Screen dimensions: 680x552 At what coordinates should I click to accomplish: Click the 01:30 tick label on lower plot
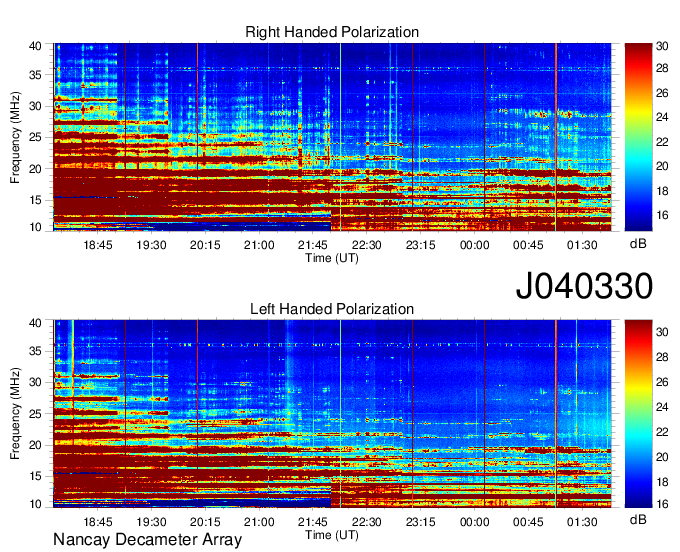pyautogui.click(x=582, y=522)
